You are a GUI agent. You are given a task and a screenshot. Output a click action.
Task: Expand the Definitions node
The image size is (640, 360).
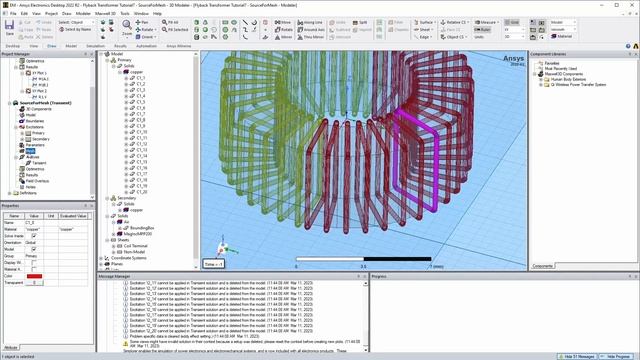coord(9,193)
